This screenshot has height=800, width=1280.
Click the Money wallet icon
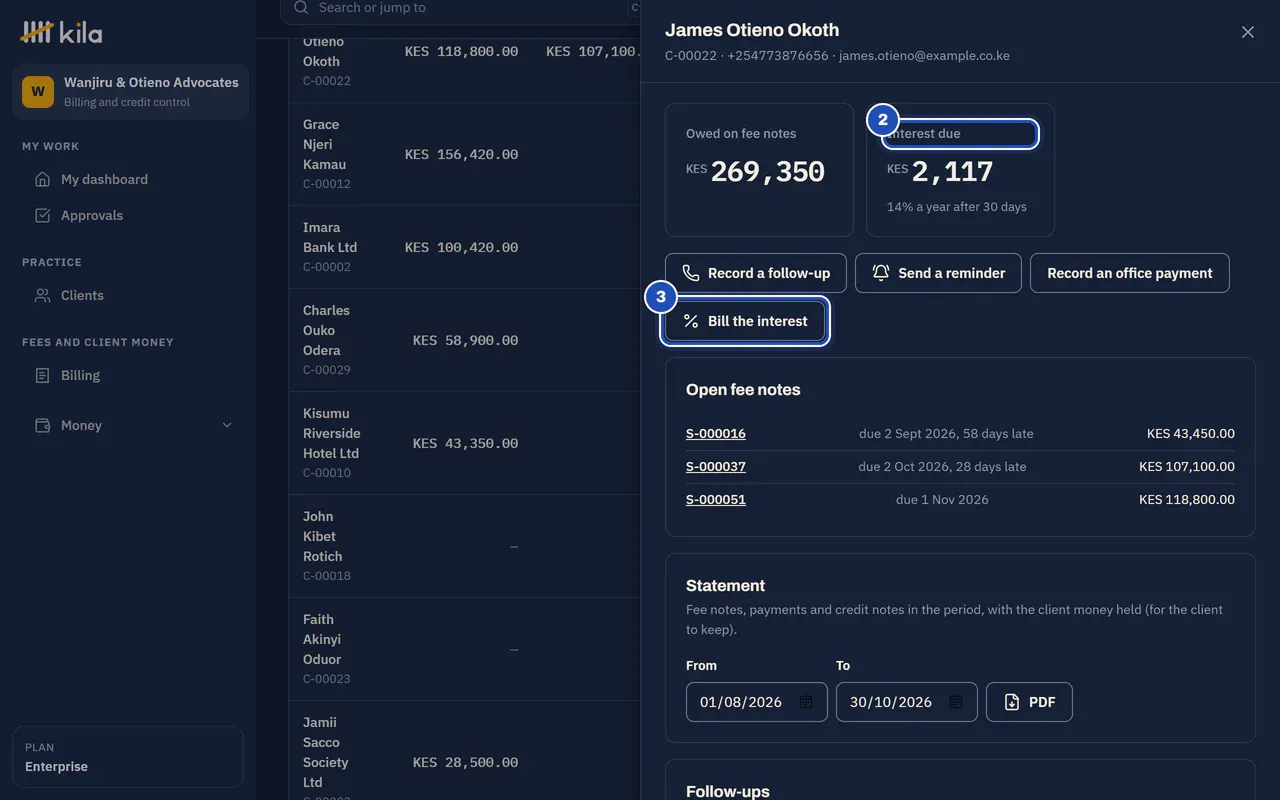tap(42, 425)
